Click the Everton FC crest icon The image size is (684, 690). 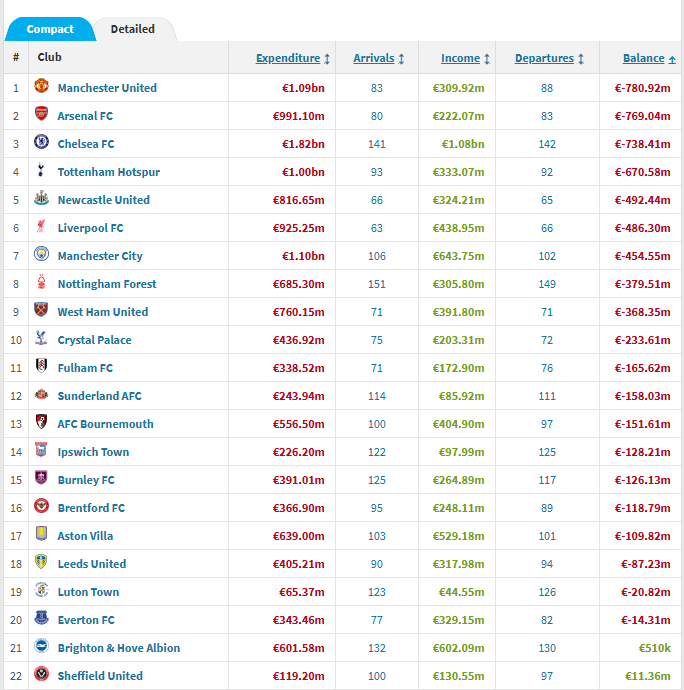(41, 618)
